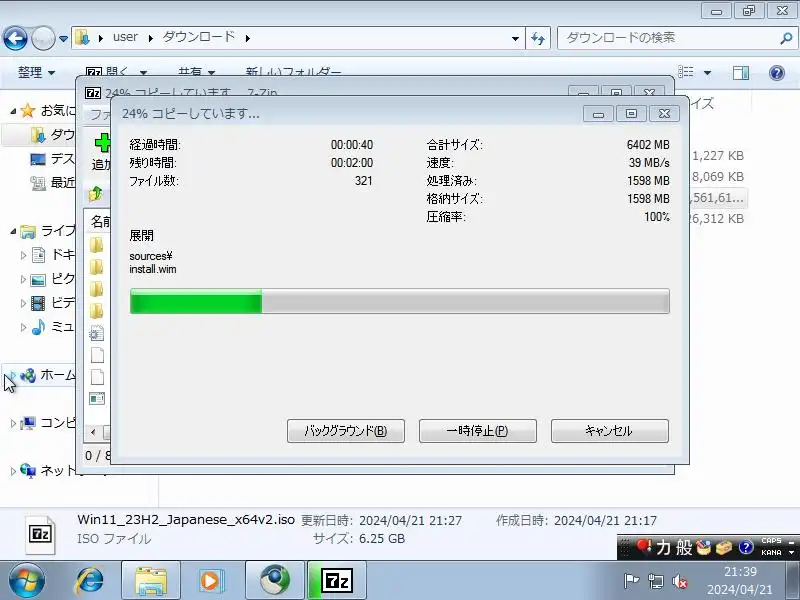Click the 7-Zip up-folder arrow icon
800x600 pixels.
(x=96, y=194)
